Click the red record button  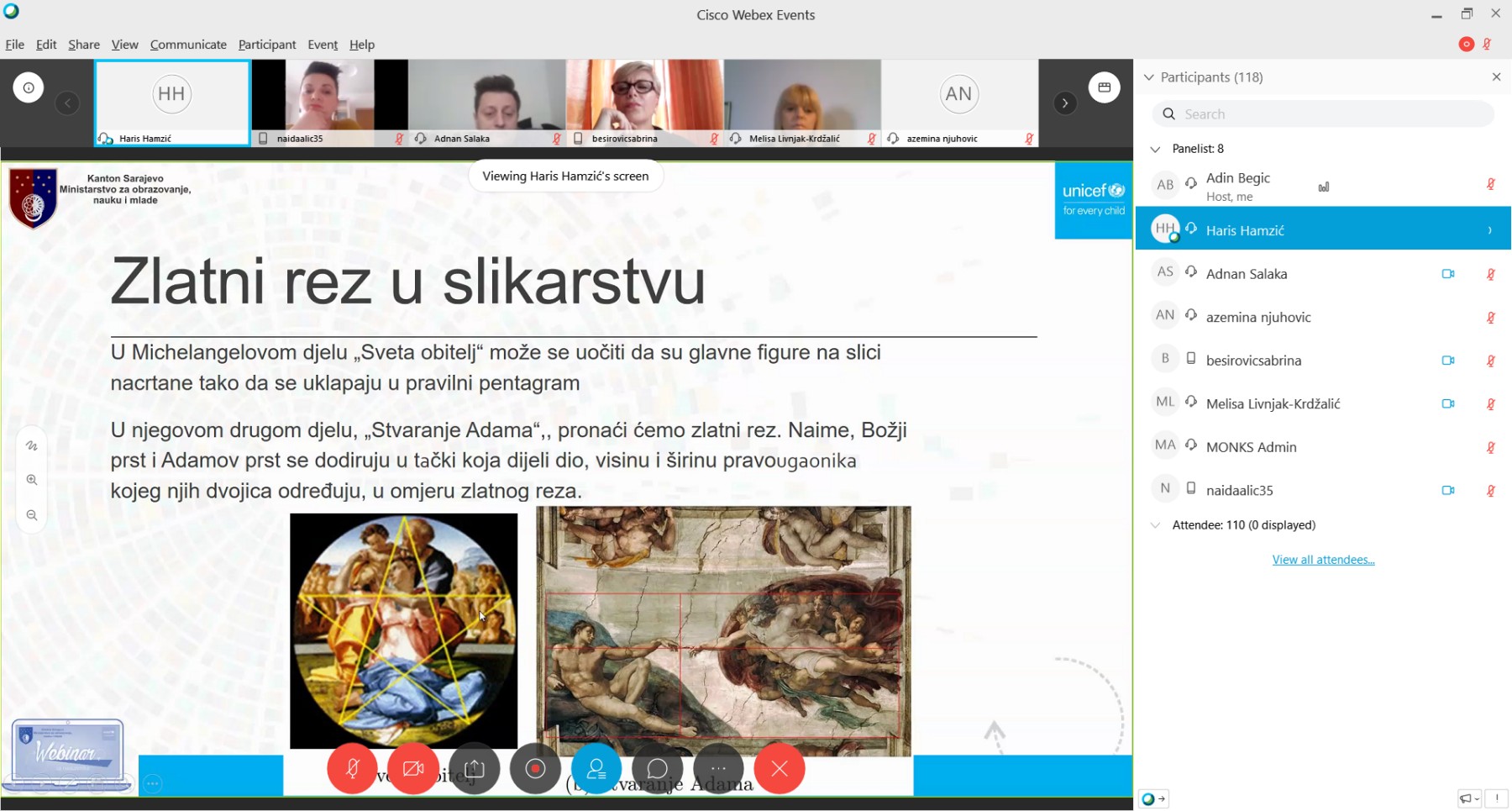coord(535,768)
